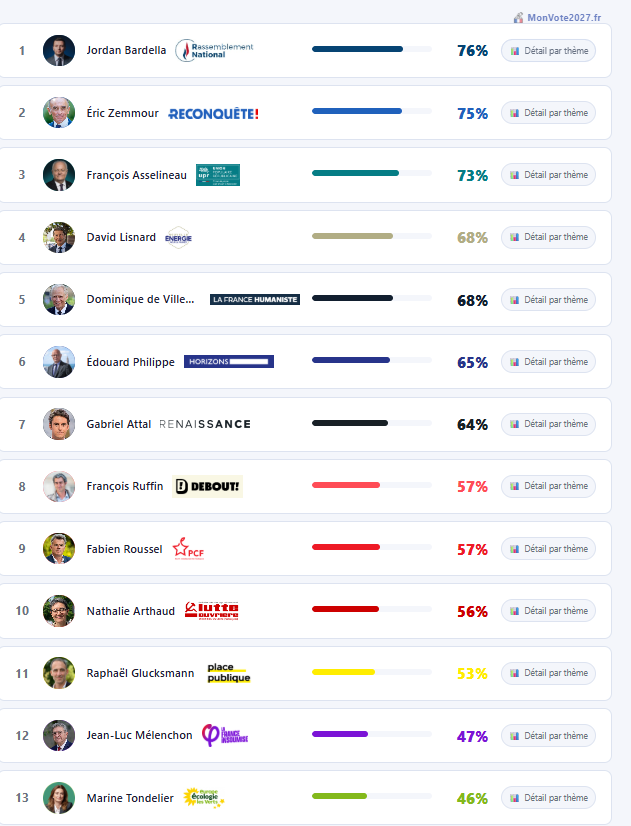
Task: Click François Ruffin's red progress bar
Action: click(x=346, y=485)
